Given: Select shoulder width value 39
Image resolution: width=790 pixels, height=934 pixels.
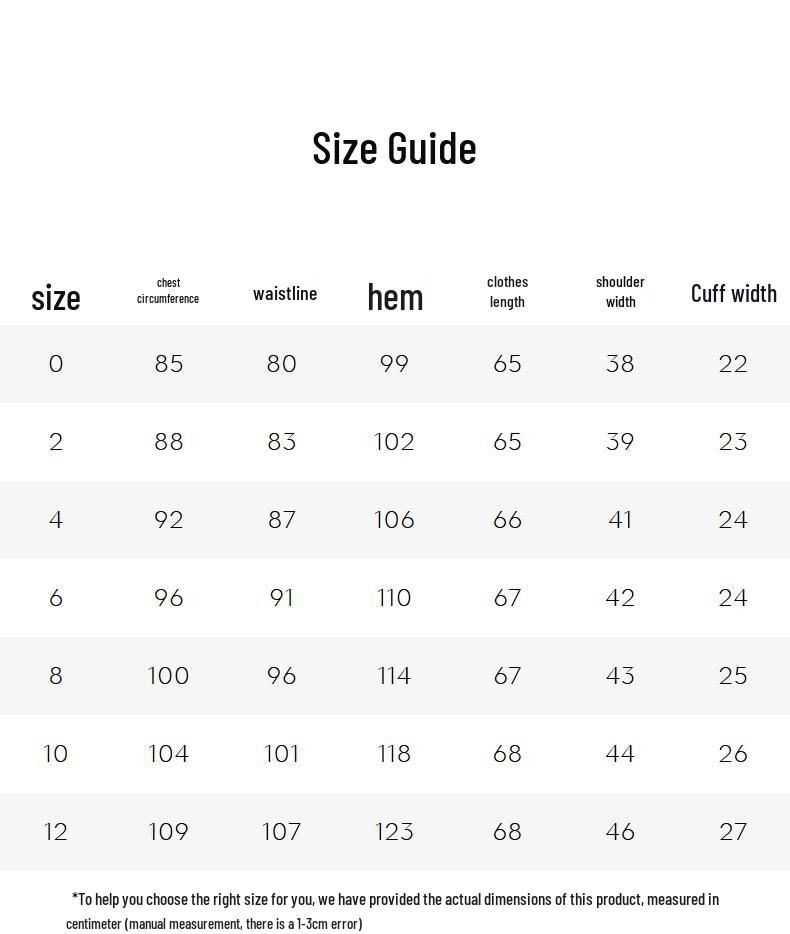Looking at the screenshot, I should click(620, 442).
